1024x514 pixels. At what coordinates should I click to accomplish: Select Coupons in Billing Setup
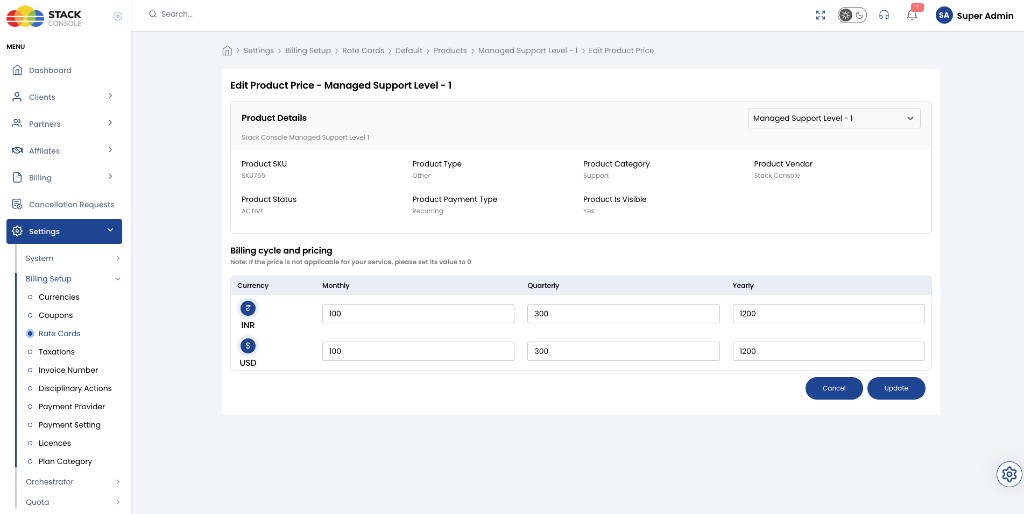coord(56,315)
